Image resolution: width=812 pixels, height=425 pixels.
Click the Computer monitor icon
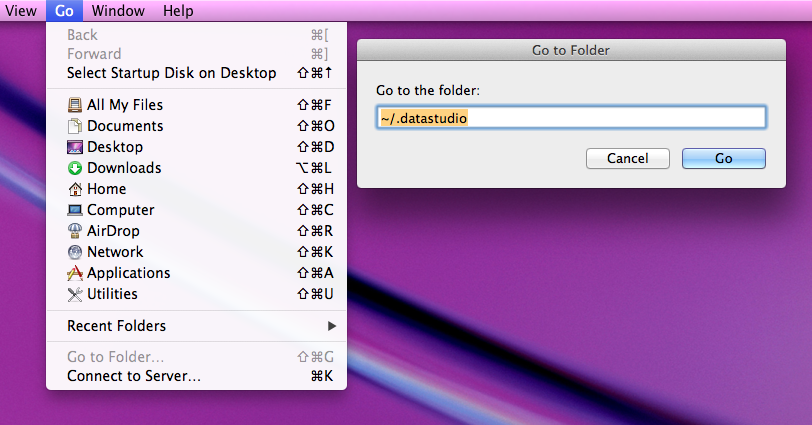click(75, 210)
